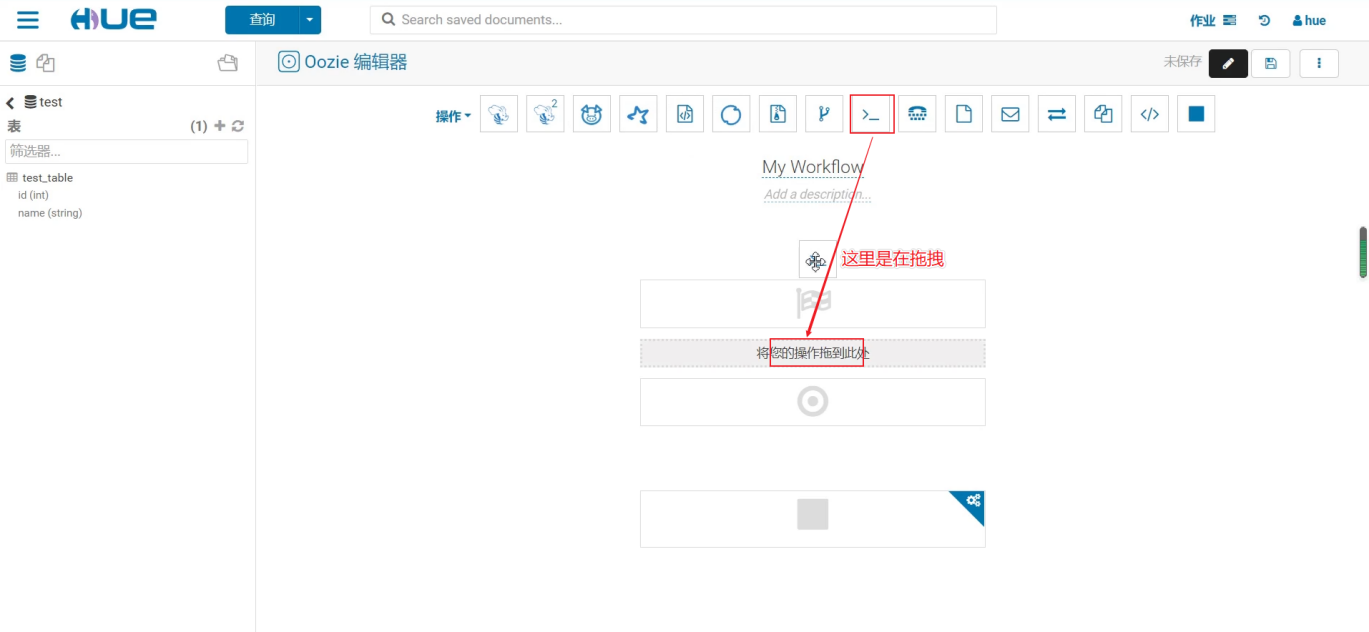
Task: Open job history clock icon
Action: (1264, 20)
